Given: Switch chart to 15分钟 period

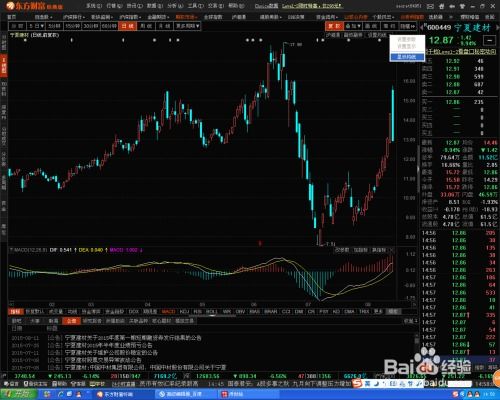Looking at the screenshot, I should point(72,26).
